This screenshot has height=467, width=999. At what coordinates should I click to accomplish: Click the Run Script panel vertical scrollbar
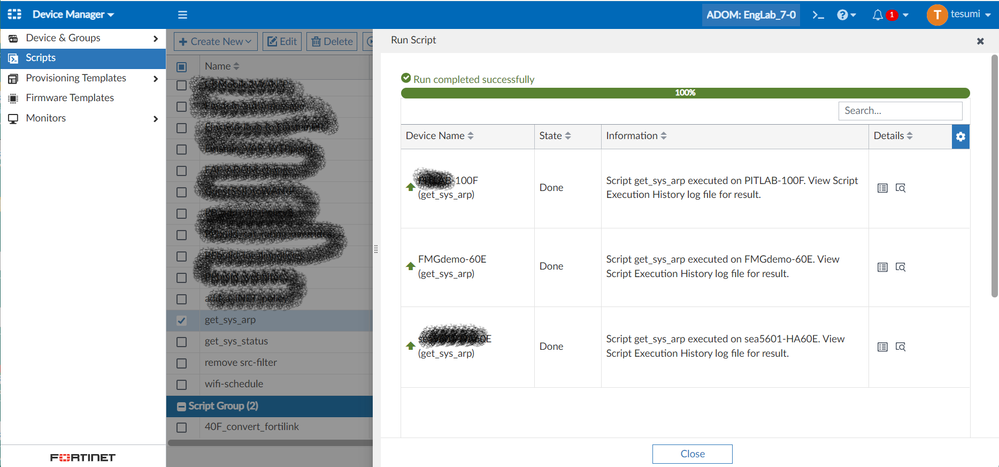pyautogui.click(x=993, y=175)
